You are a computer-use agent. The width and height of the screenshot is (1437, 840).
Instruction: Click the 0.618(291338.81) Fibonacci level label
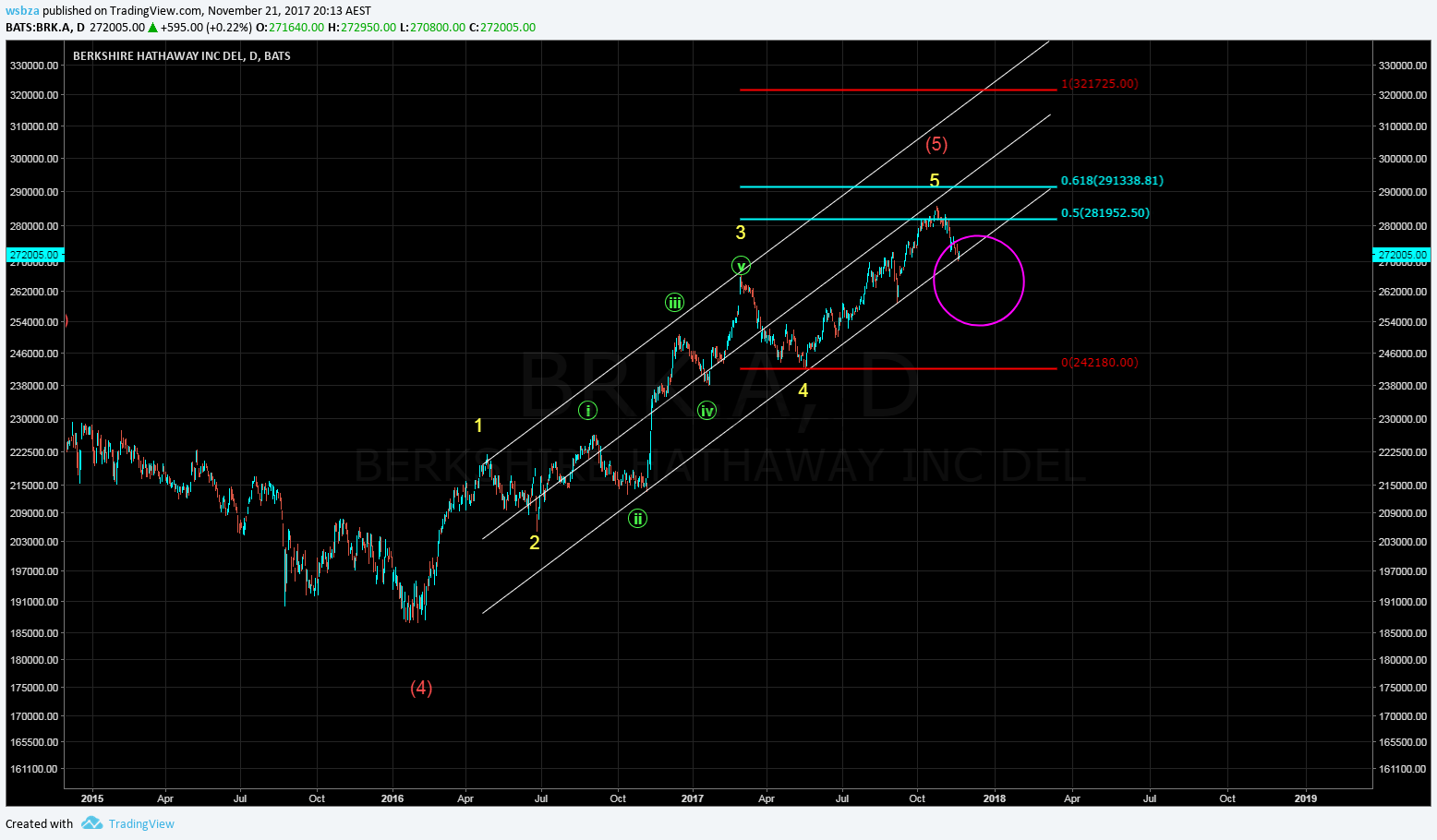1112,181
